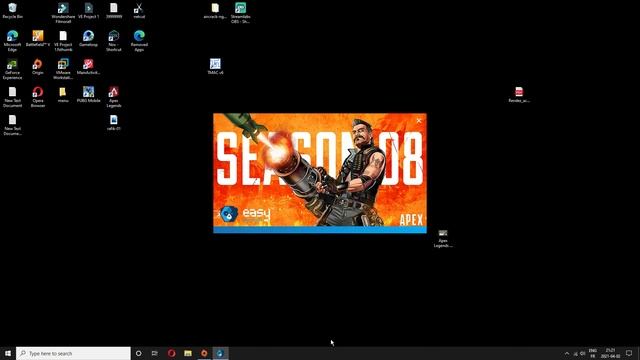Image resolution: width=640 pixels, height=360 pixels.
Task: Show hidden system tray icons
Action: 567,353
